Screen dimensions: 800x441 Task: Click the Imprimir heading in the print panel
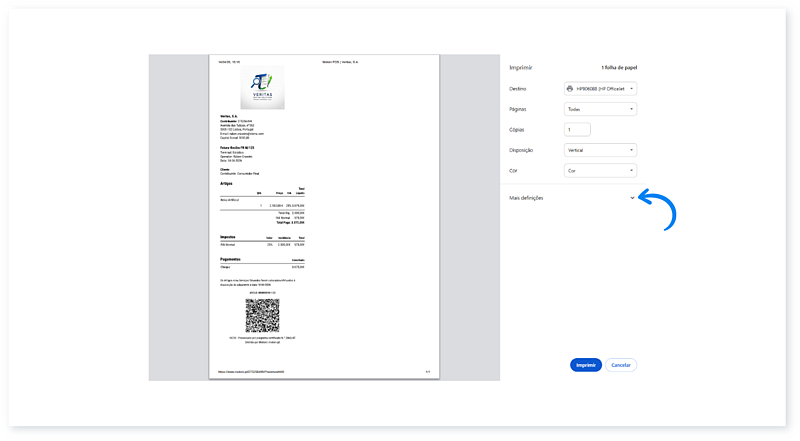(520, 67)
